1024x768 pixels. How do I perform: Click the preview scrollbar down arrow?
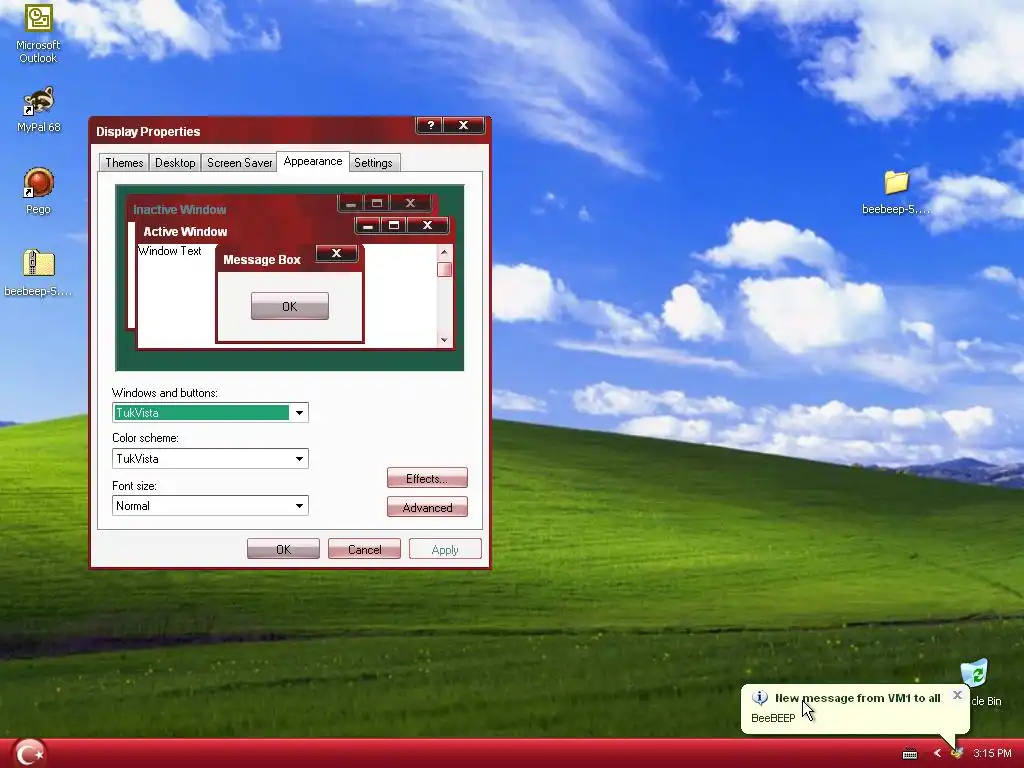tap(444, 340)
